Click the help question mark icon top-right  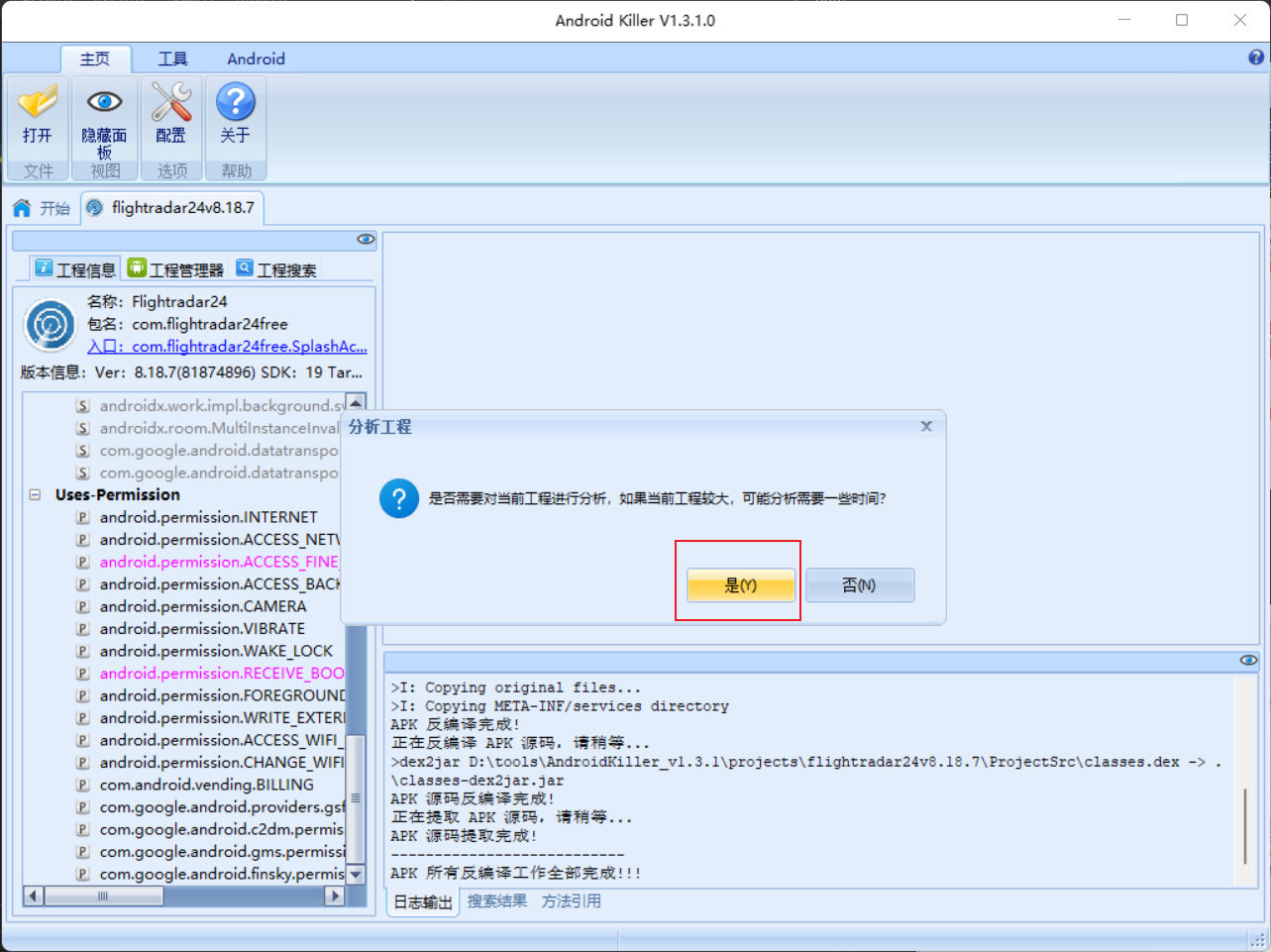click(x=1256, y=58)
